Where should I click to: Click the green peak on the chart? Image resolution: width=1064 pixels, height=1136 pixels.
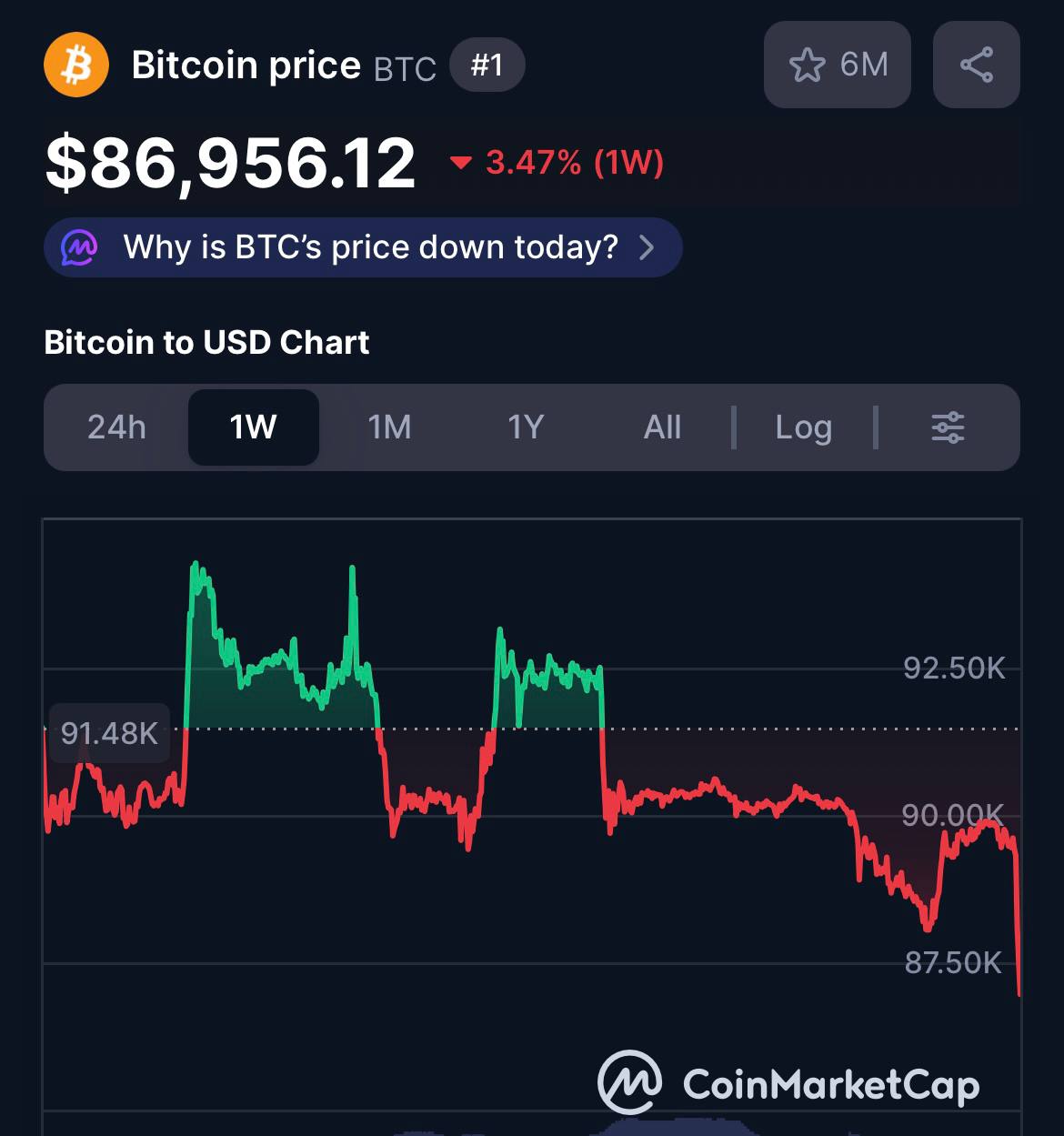click(x=195, y=568)
